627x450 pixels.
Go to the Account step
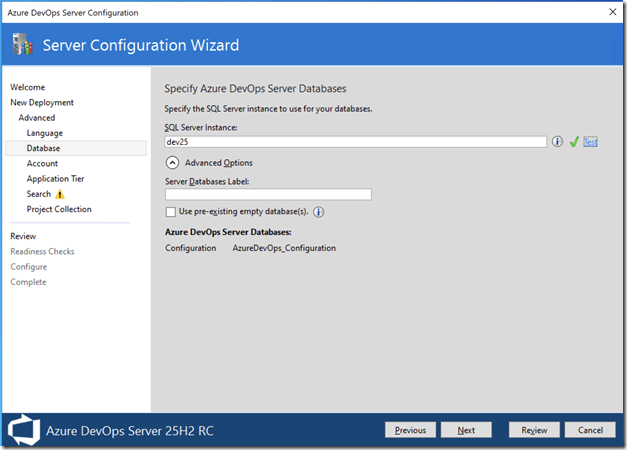pyautogui.click(x=42, y=164)
